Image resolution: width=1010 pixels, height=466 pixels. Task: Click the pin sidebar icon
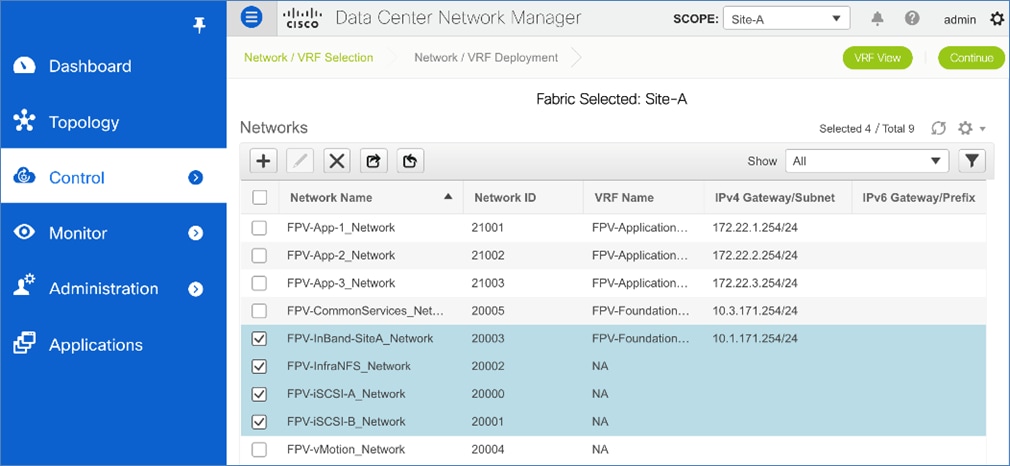coord(200,26)
